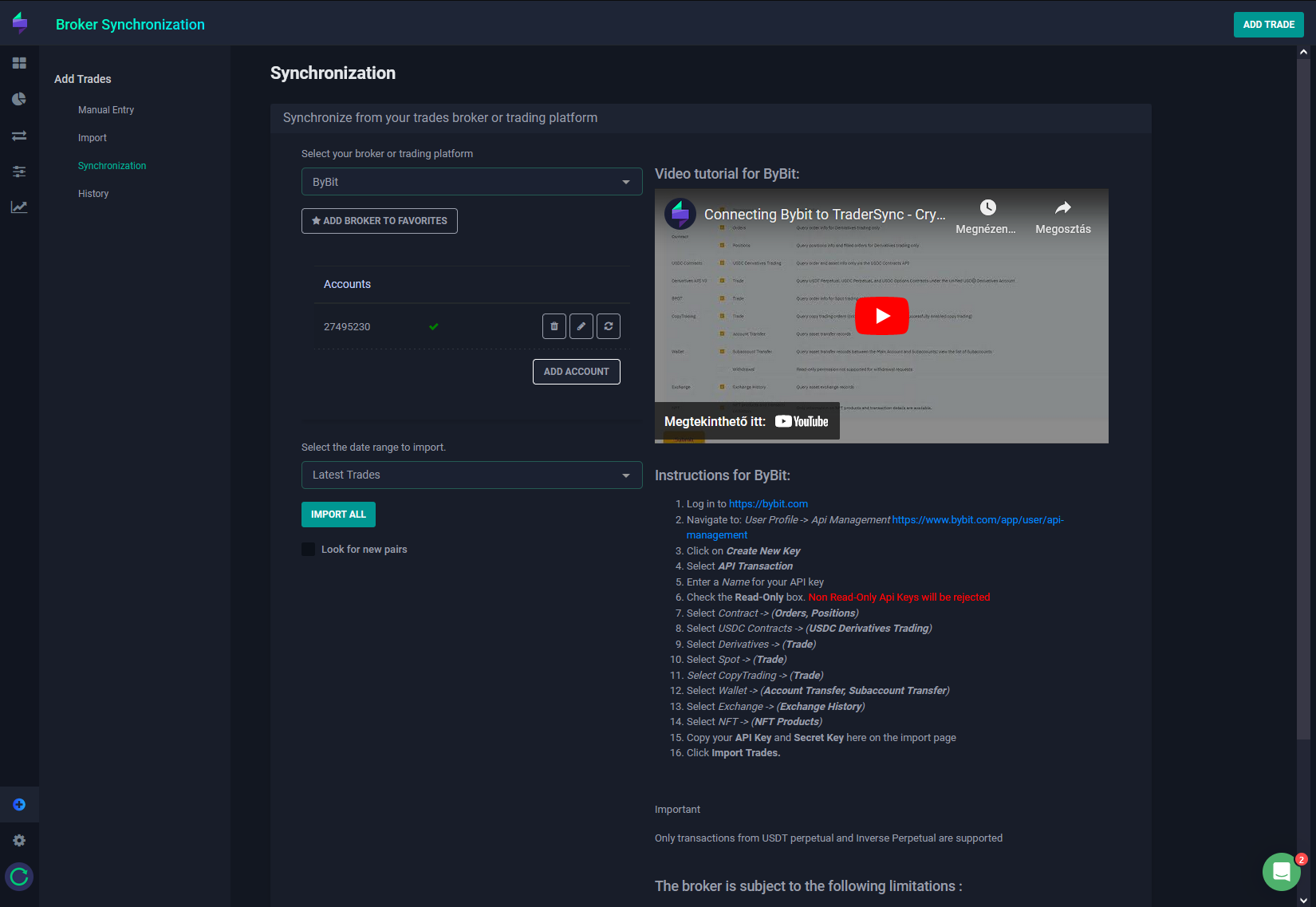Refresh account 27495230 with sync icon
This screenshot has width=1316, height=907.
(x=609, y=326)
